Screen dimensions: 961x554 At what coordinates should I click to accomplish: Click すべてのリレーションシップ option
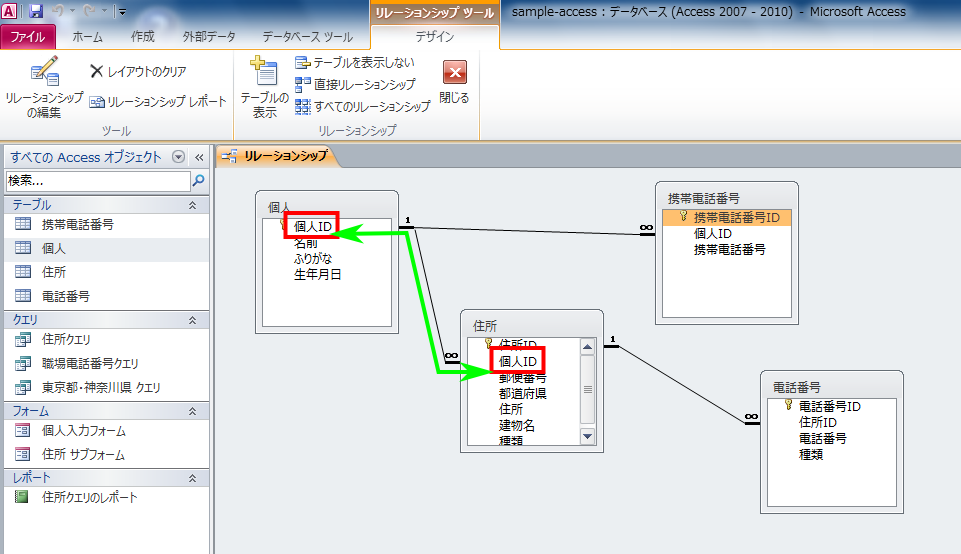(363, 107)
